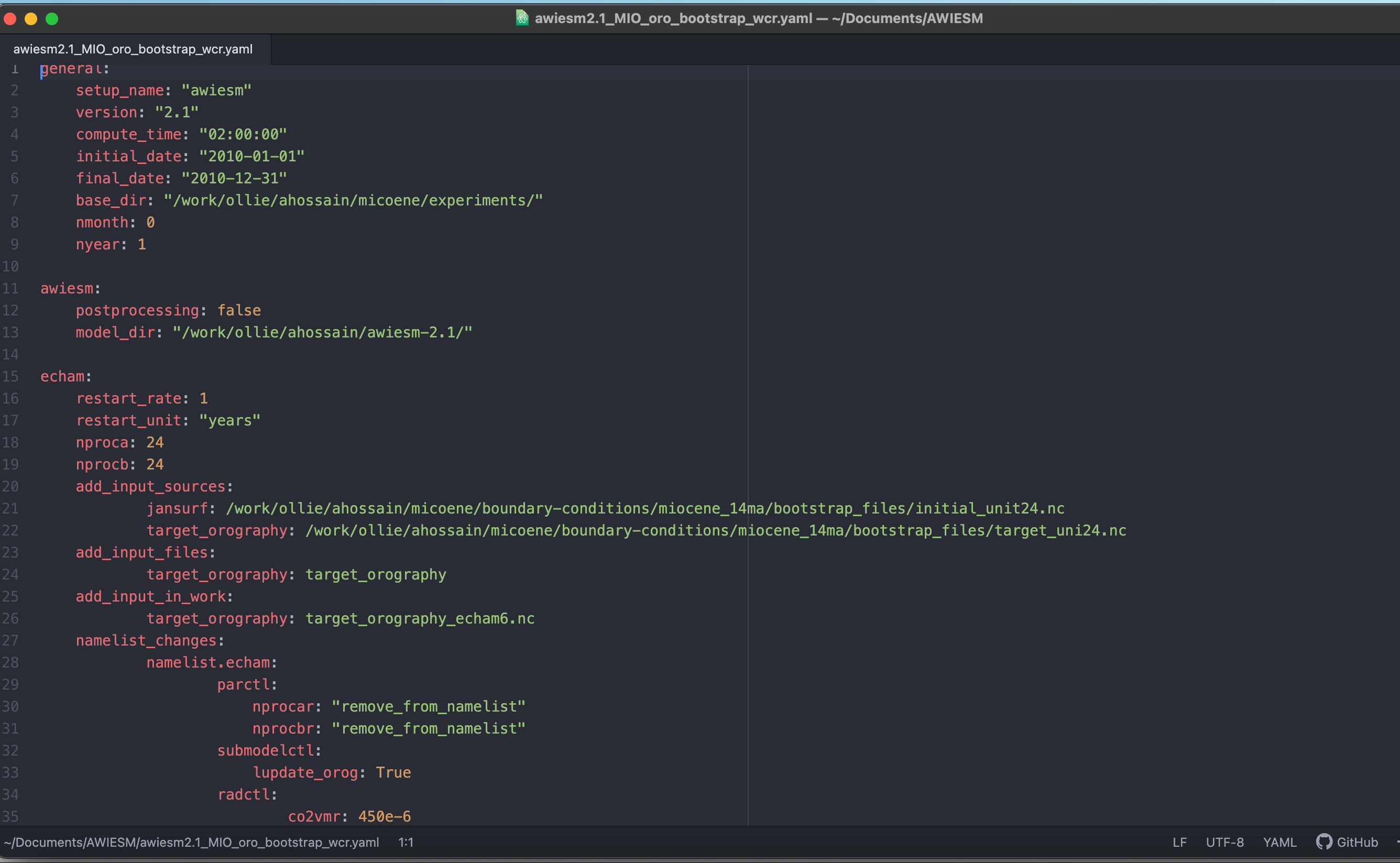
Task: Click the echam: section header
Action: pos(64,376)
